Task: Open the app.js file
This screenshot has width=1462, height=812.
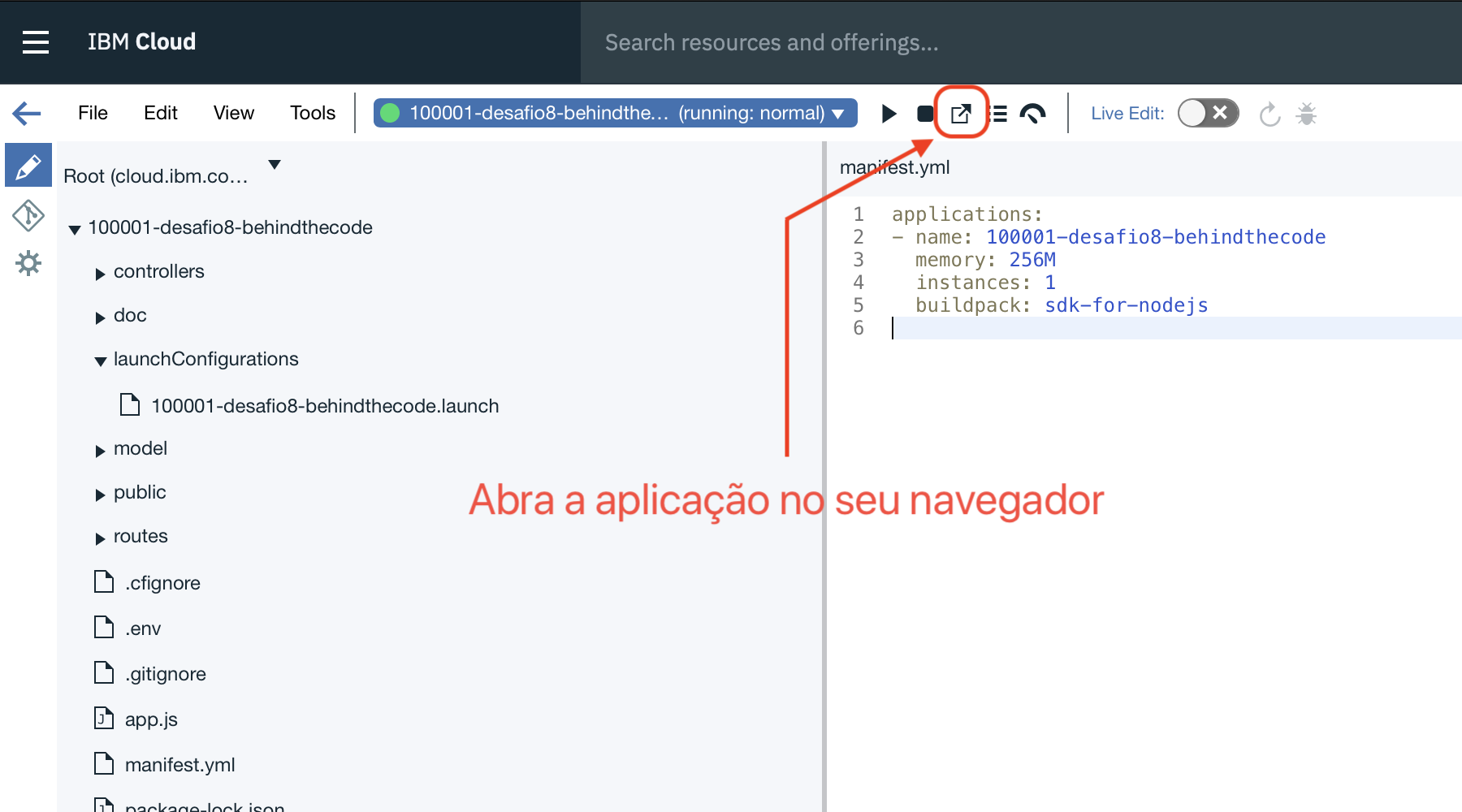Action: pos(151,719)
